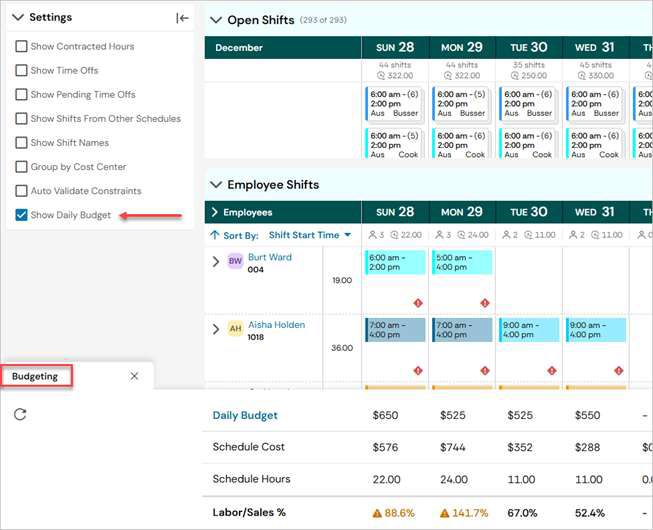Click Burt Ward's 19.00 total hours
The height and width of the screenshot is (530, 653).
(342, 280)
